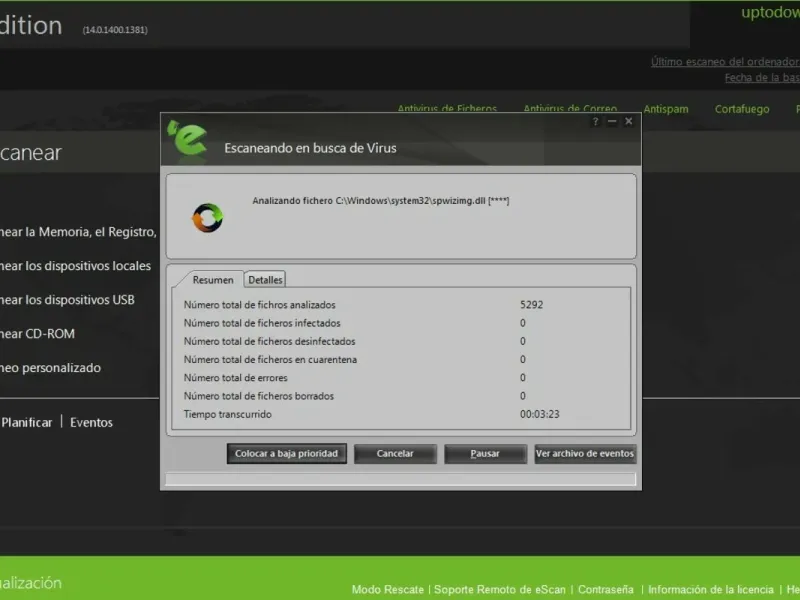This screenshot has width=800, height=600.
Task: Click version number (14.0.1400.1381) text
Action: point(115,30)
